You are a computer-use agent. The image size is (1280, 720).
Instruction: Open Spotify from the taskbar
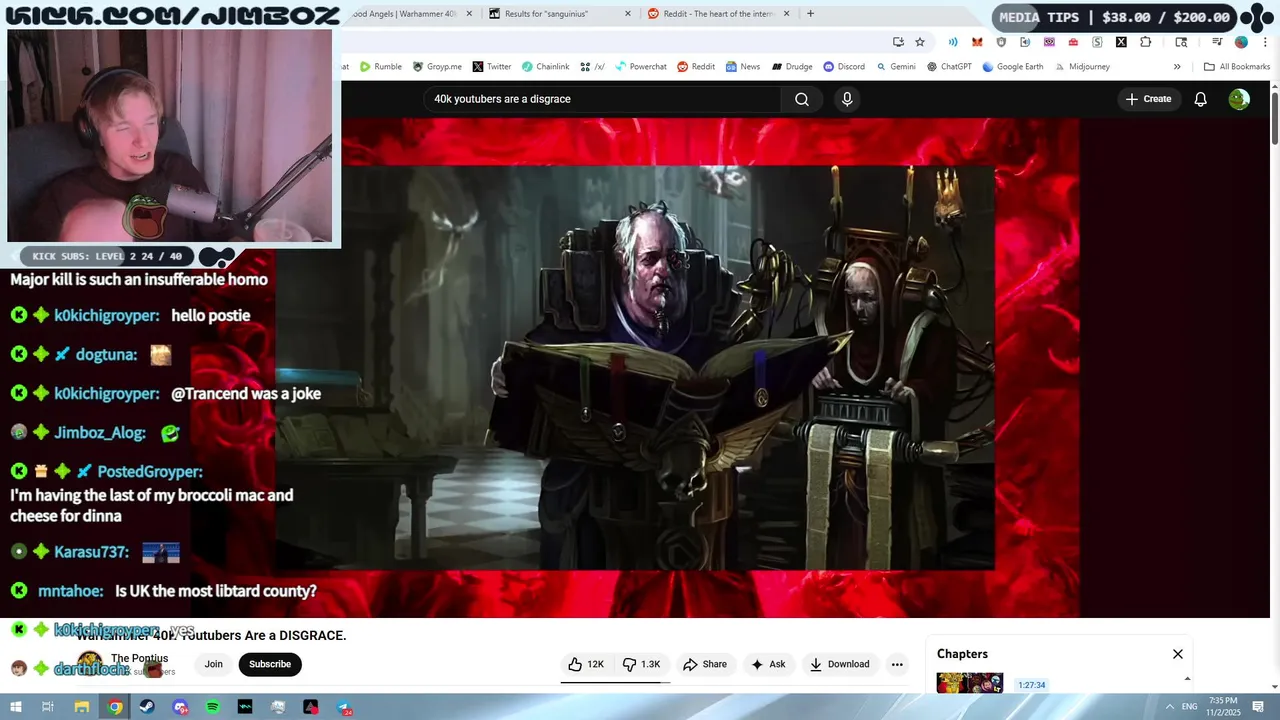(213, 707)
